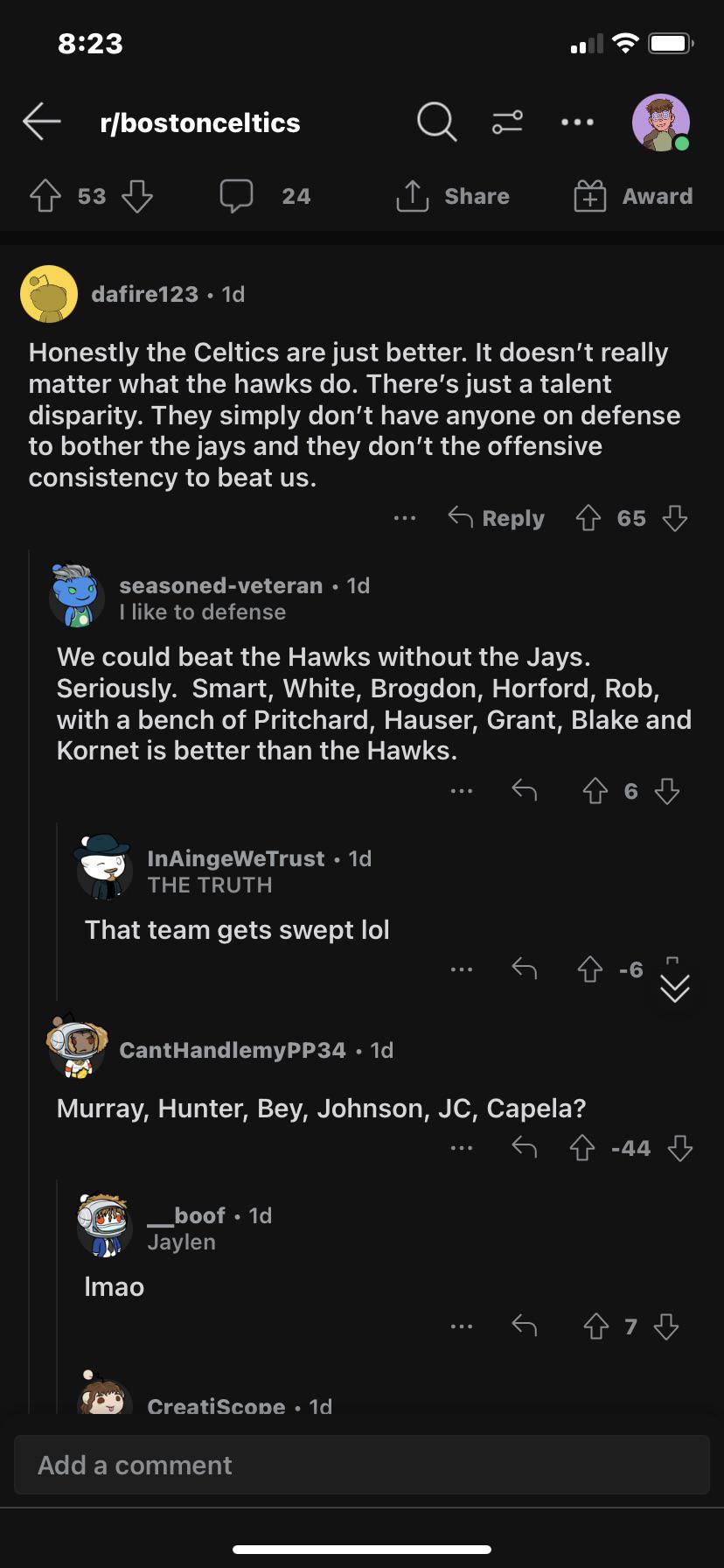Image resolution: width=724 pixels, height=1568 pixels.
Task: Upvote the post with 53 points
Action: click(45, 196)
